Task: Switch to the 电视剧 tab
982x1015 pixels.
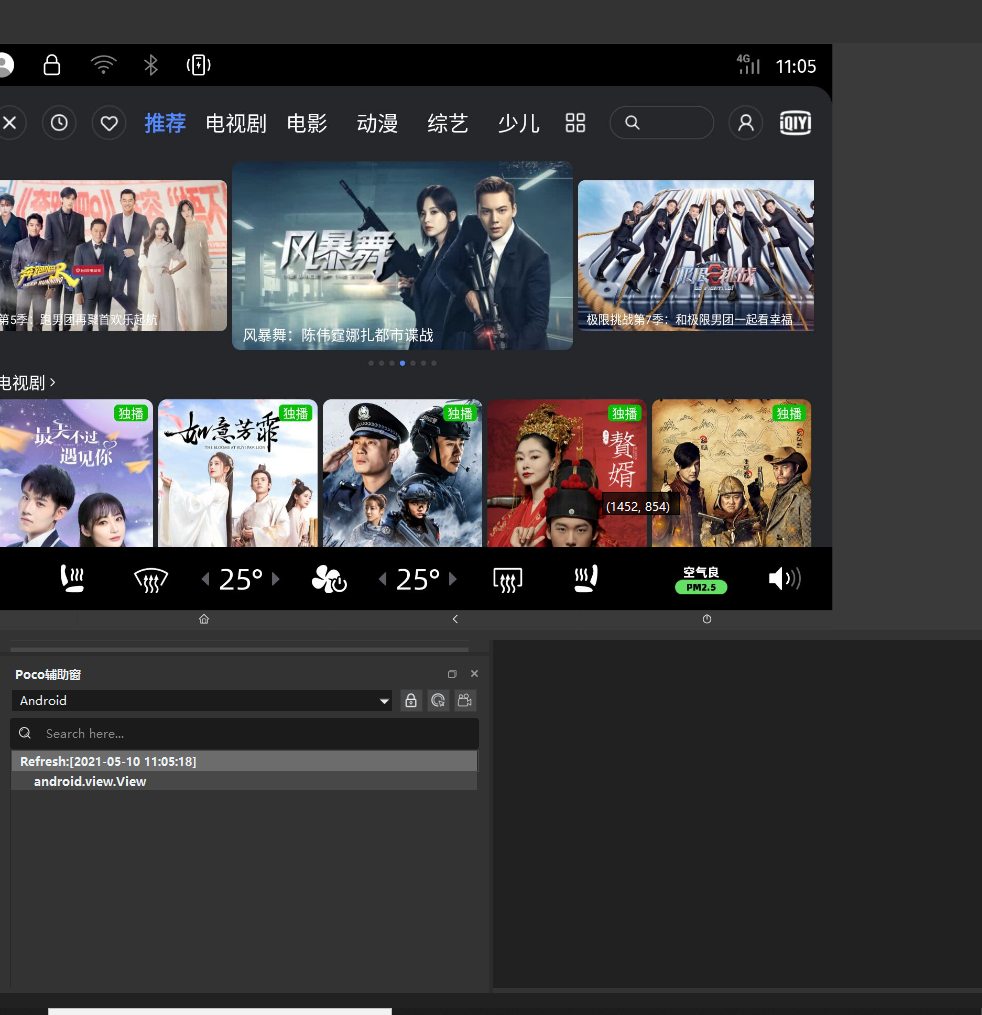Action: [x=236, y=123]
